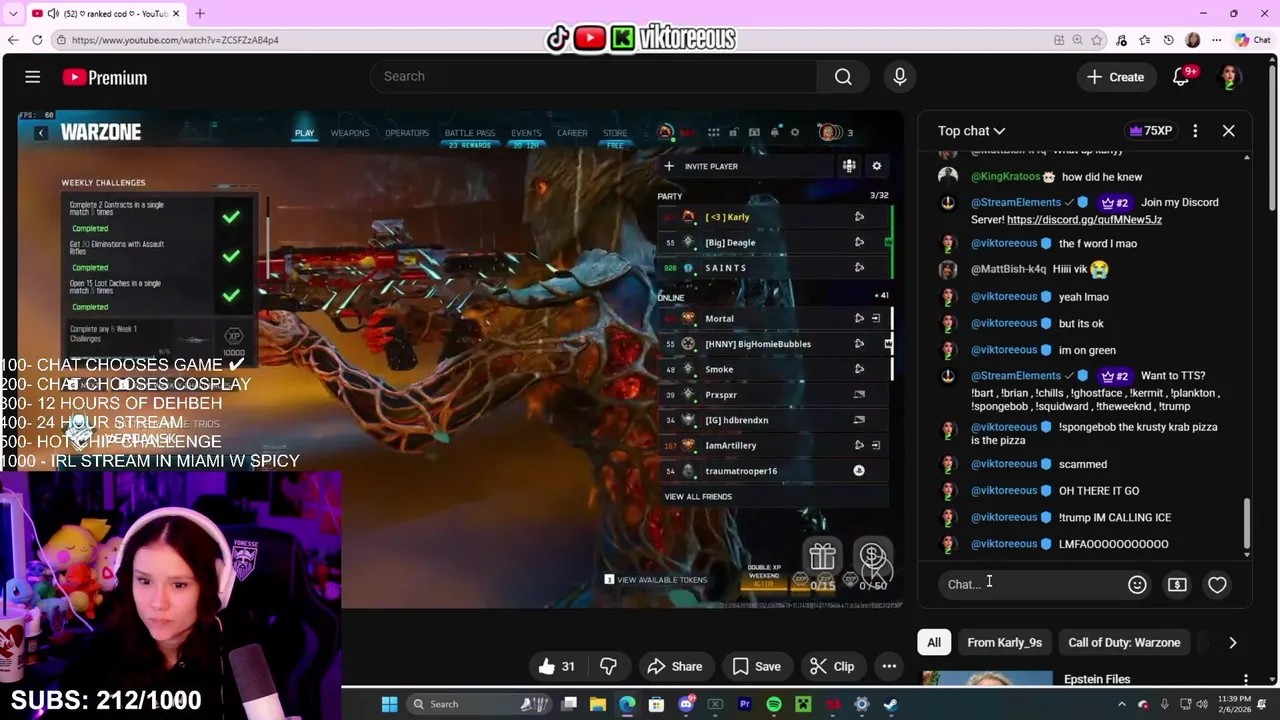The image size is (1280, 720).
Task: Click VIEW ALL FRIENDS in Warzone
Action: [x=698, y=497]
